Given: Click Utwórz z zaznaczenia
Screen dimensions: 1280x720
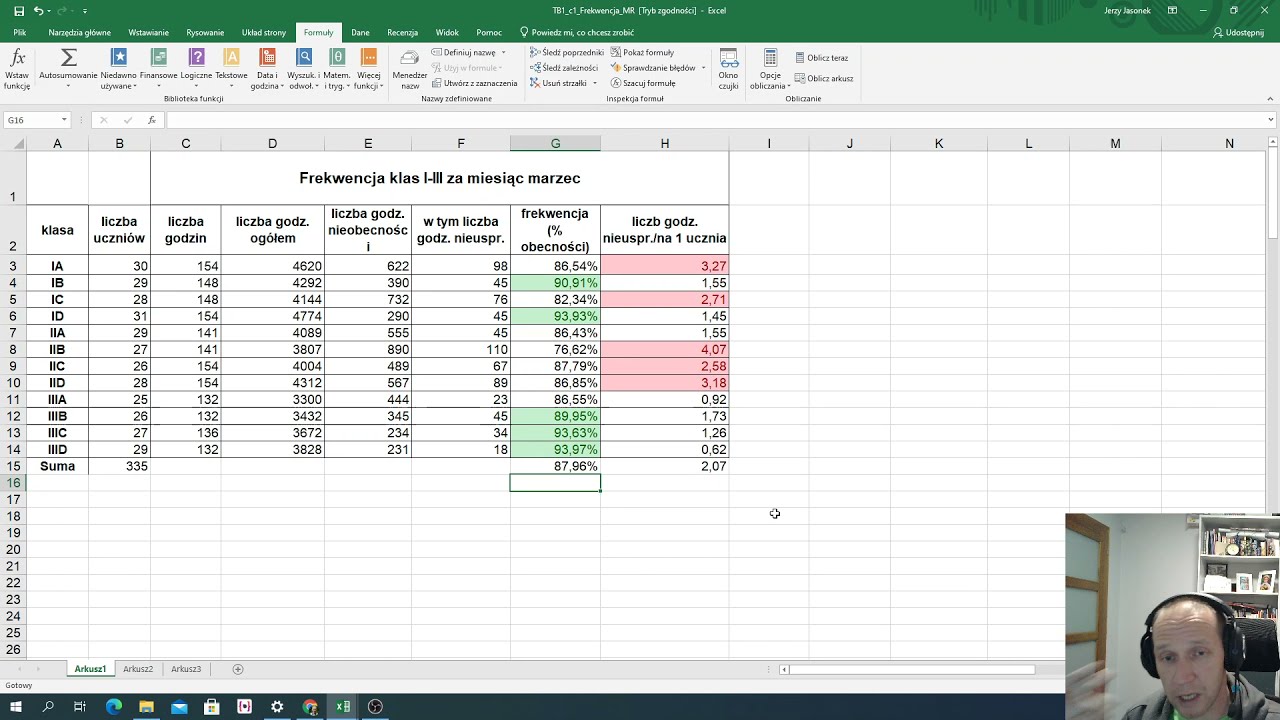Looking at the screenshot, I should pyautogui.click(x=474, y=83).
